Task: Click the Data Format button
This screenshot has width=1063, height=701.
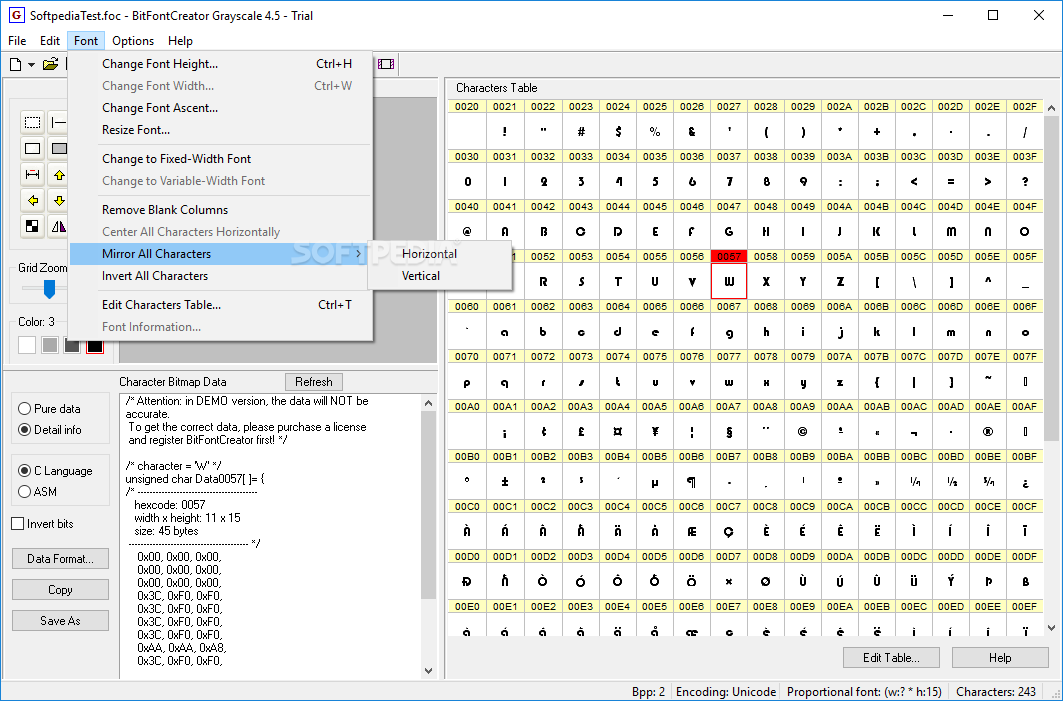Action: 60,559
